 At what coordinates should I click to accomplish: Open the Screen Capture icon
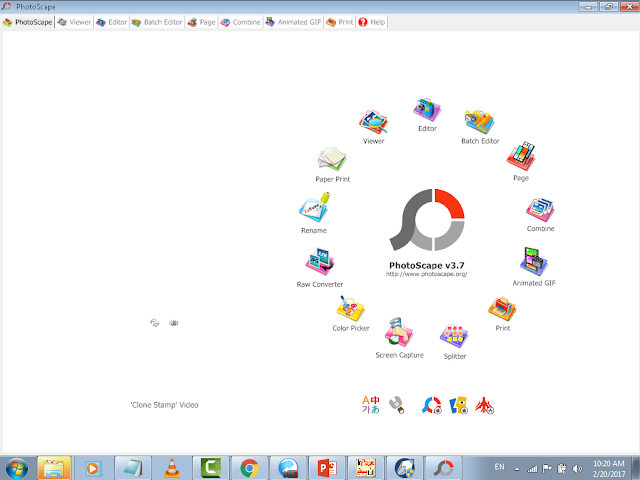click(x=399, y=333)
